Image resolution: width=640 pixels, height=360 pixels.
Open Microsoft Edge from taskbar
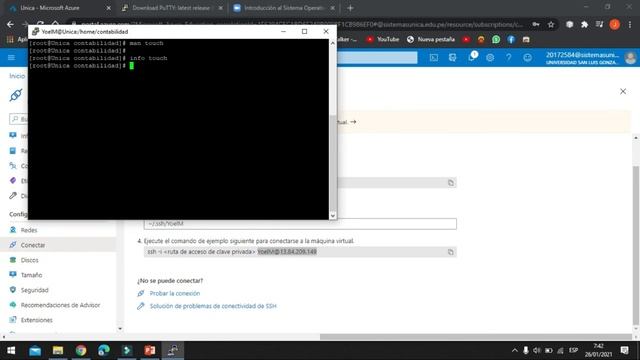click(104, 351)
